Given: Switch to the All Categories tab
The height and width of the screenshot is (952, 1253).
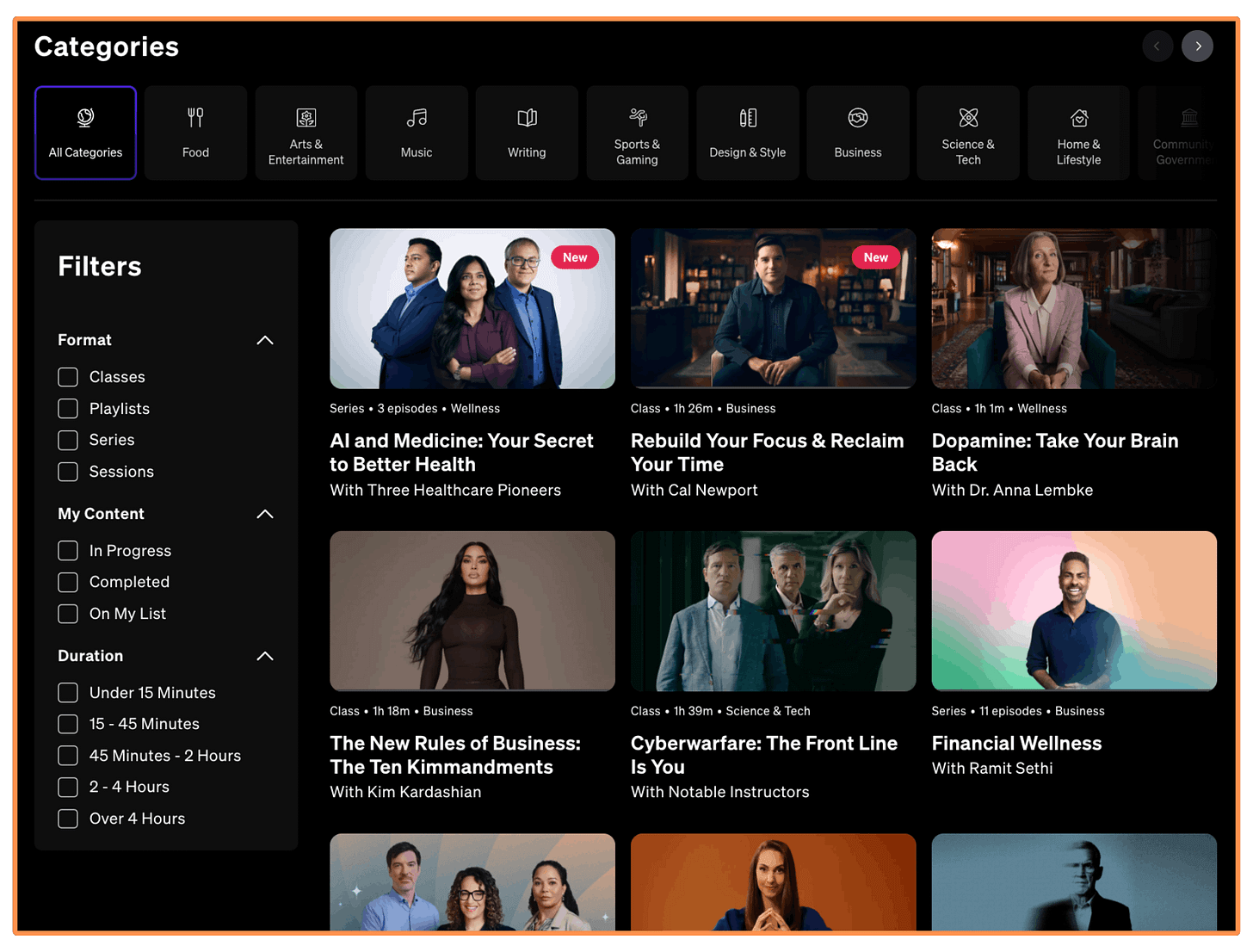Looking at the screenshot, I should (x=85, y=133).
